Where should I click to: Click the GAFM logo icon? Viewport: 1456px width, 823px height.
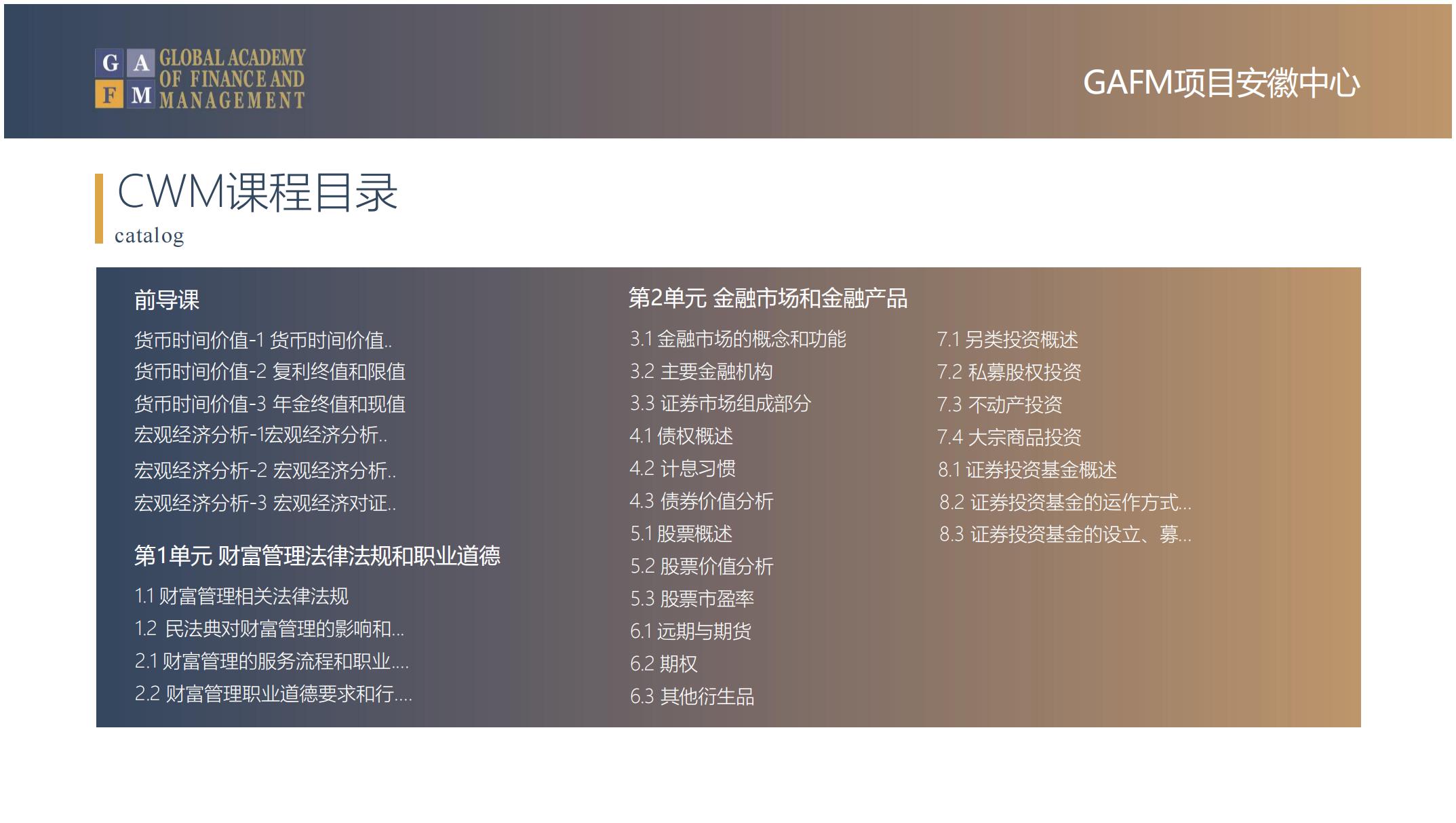coord(125,79)
